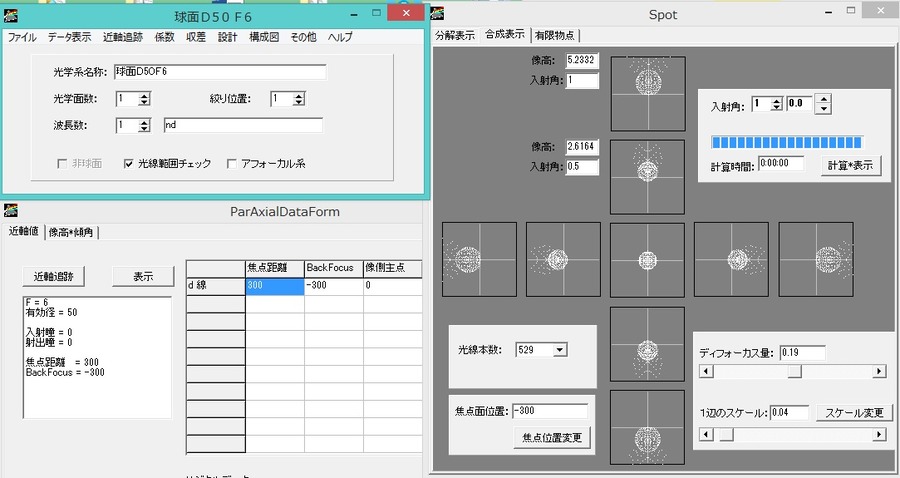The width and height of the screenshot is (900, 478).
Task: Uncheck the 光線範囲チェック checkbox
Action: pyautogui.click(x=129, y=164)
